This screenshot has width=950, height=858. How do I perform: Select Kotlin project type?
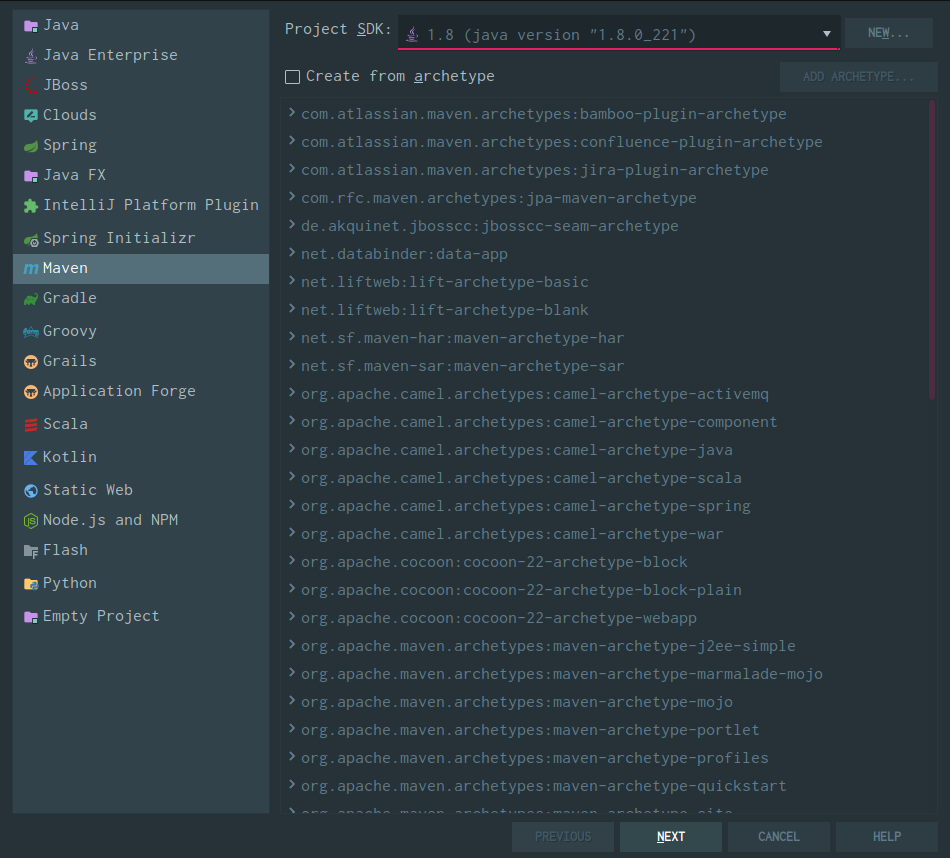[141, 457]
